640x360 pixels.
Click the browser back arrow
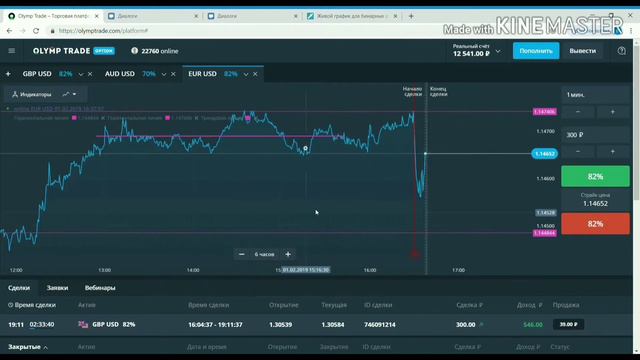point(9,31)
